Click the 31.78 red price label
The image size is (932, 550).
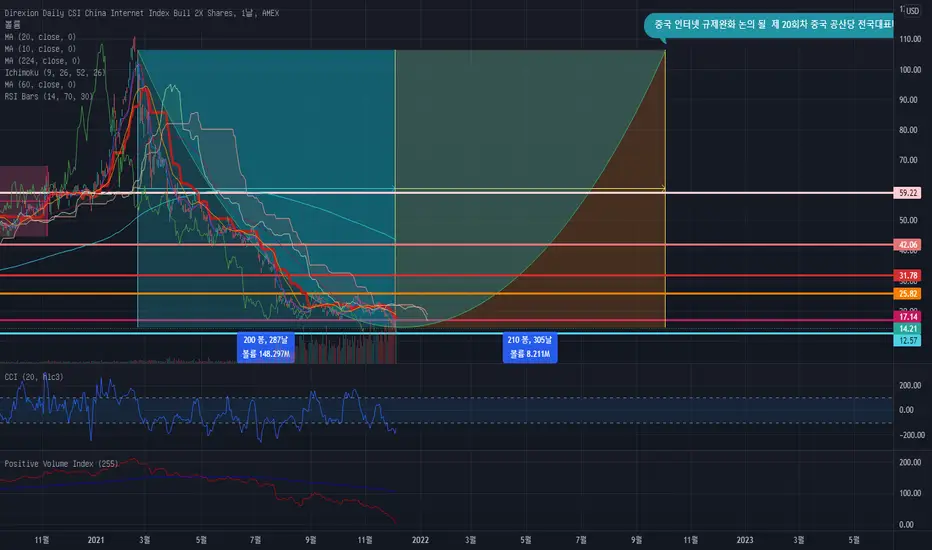click(x=908, y=275)
